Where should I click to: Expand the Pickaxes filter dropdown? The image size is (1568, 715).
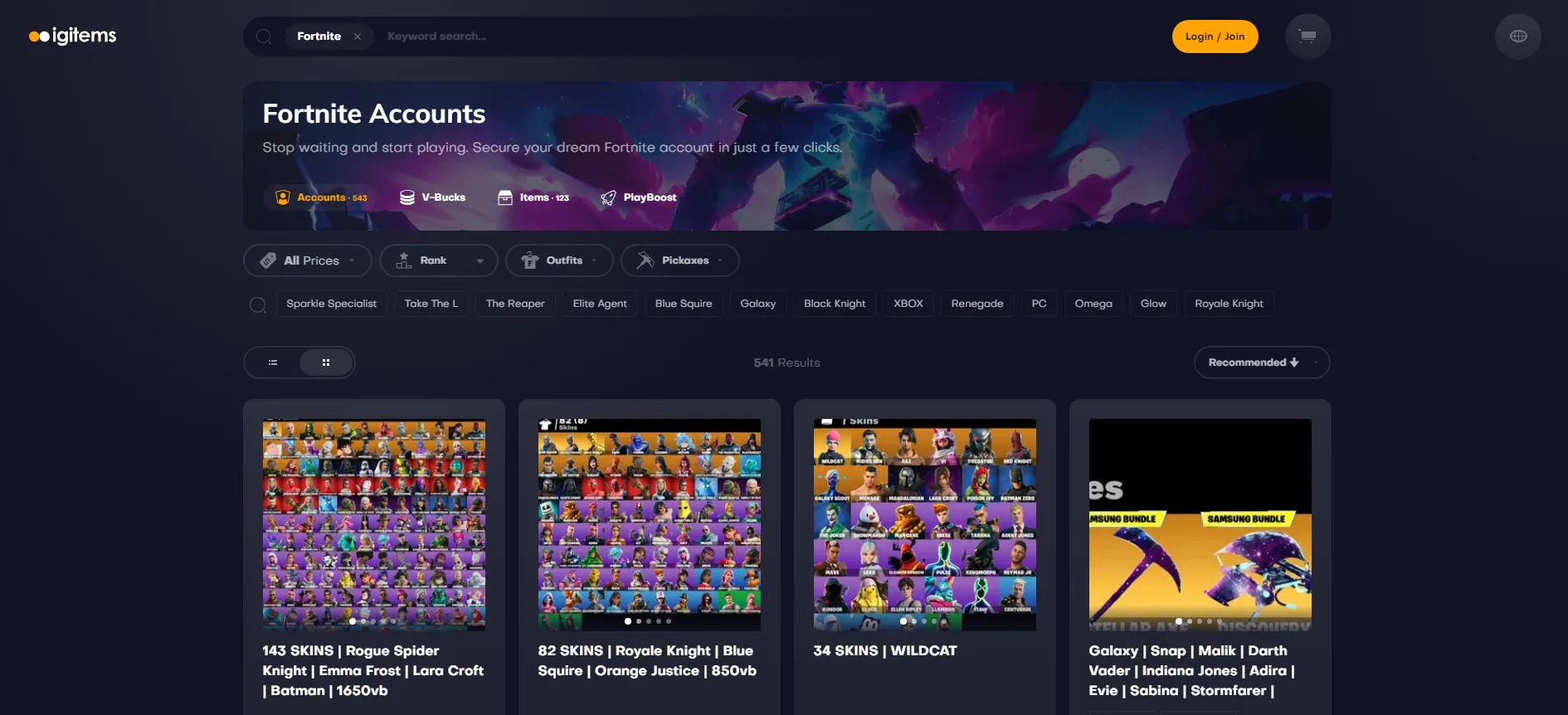680,260
